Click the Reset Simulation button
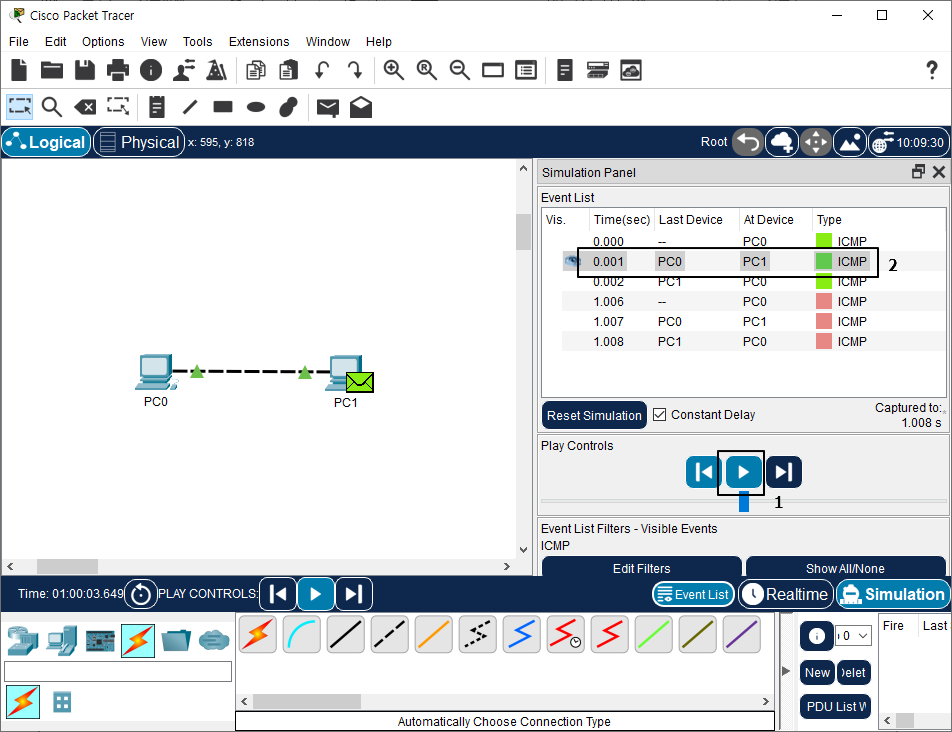 [594, 415]
